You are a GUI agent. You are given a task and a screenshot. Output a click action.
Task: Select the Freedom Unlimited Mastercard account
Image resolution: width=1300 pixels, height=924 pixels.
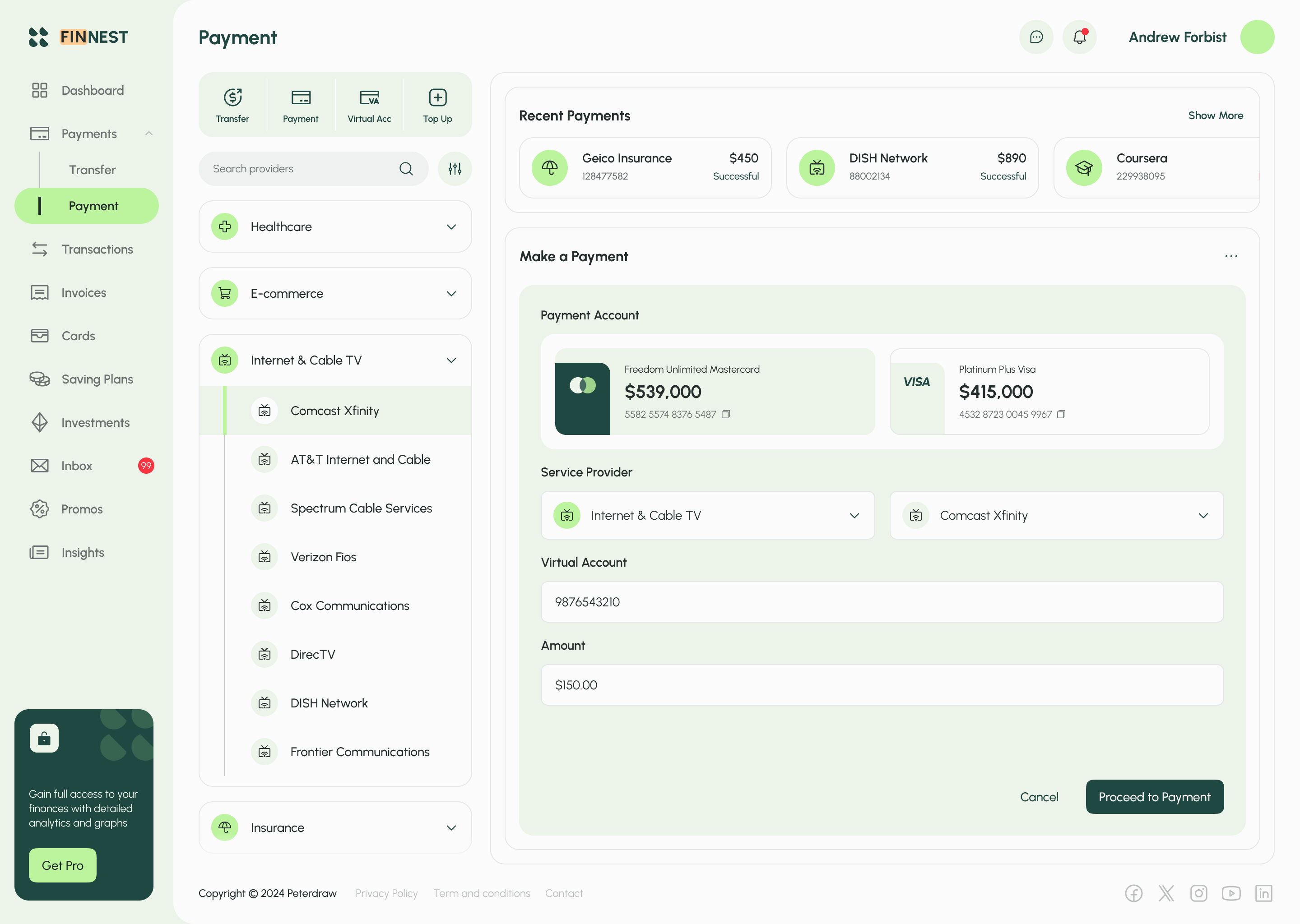point(714,392)
